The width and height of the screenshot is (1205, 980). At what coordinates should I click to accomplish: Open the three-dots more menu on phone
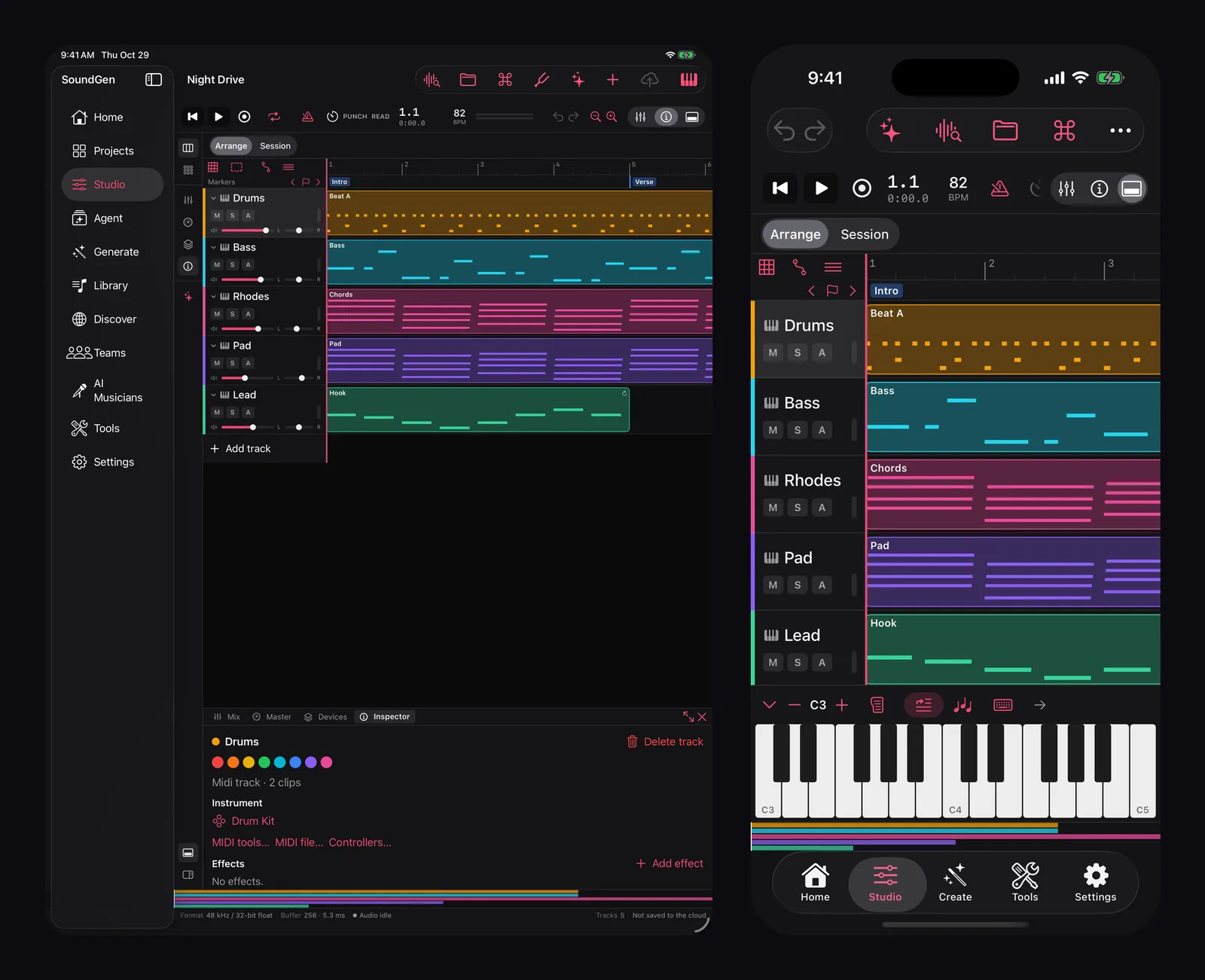[1121, 130]
